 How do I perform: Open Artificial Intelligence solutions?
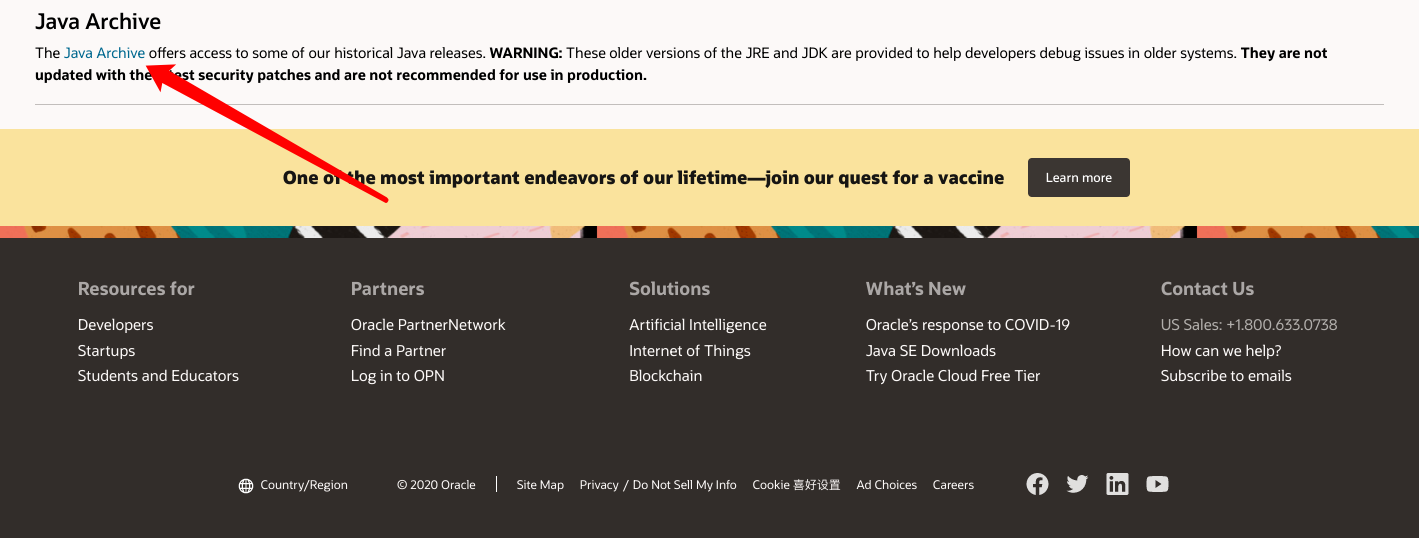697,325
